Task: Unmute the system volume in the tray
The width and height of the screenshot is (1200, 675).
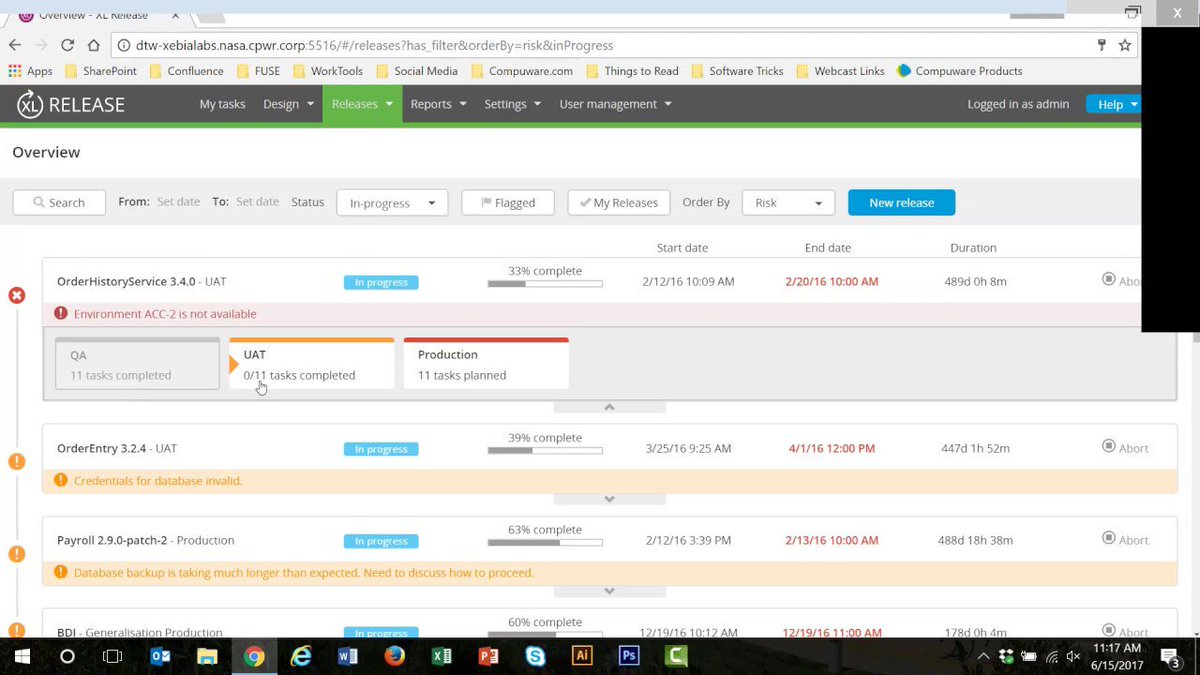Action: pos(1073,656)
